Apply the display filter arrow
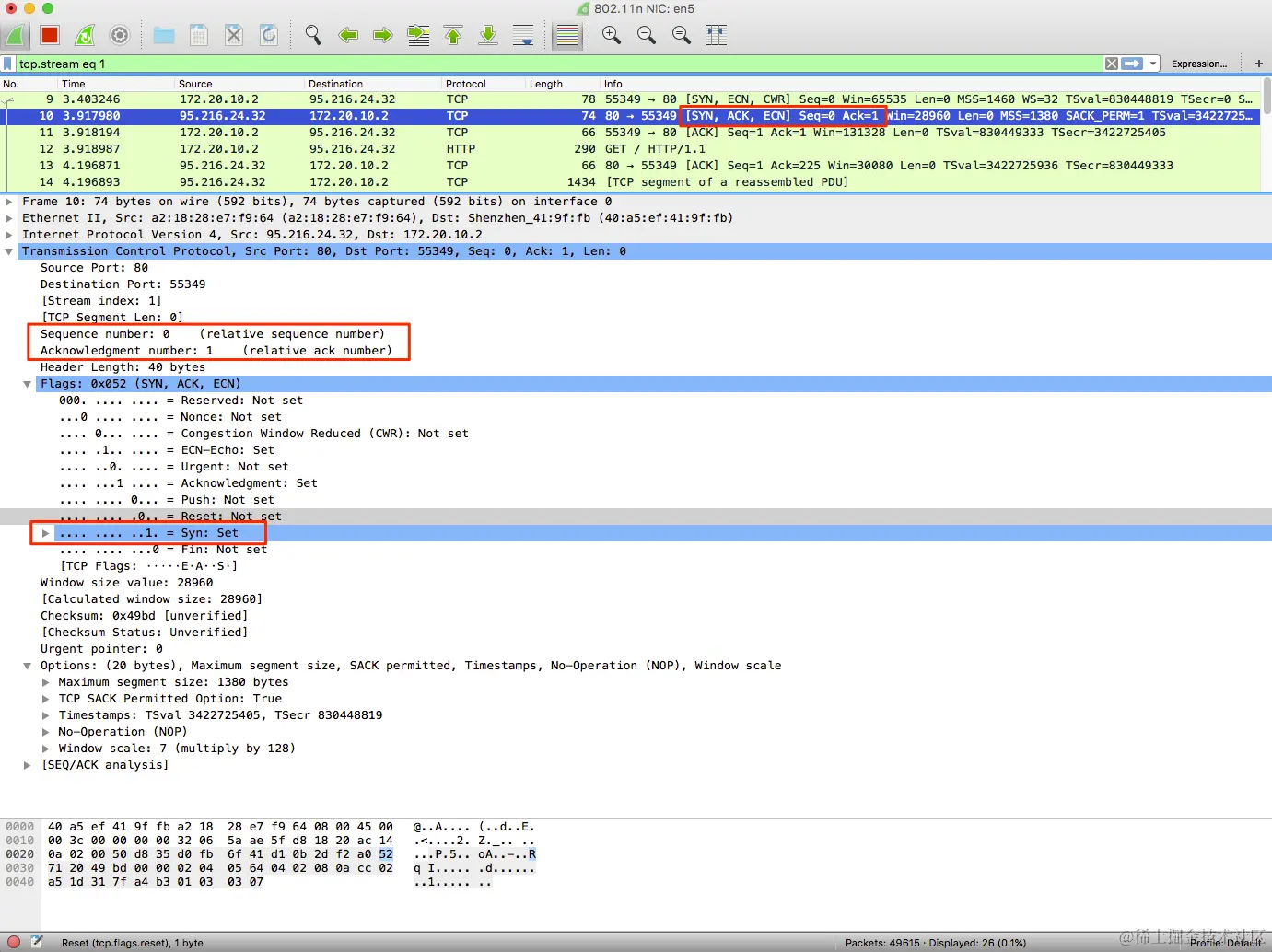This screenshot has width=1272, height=952. [1133, 64]
